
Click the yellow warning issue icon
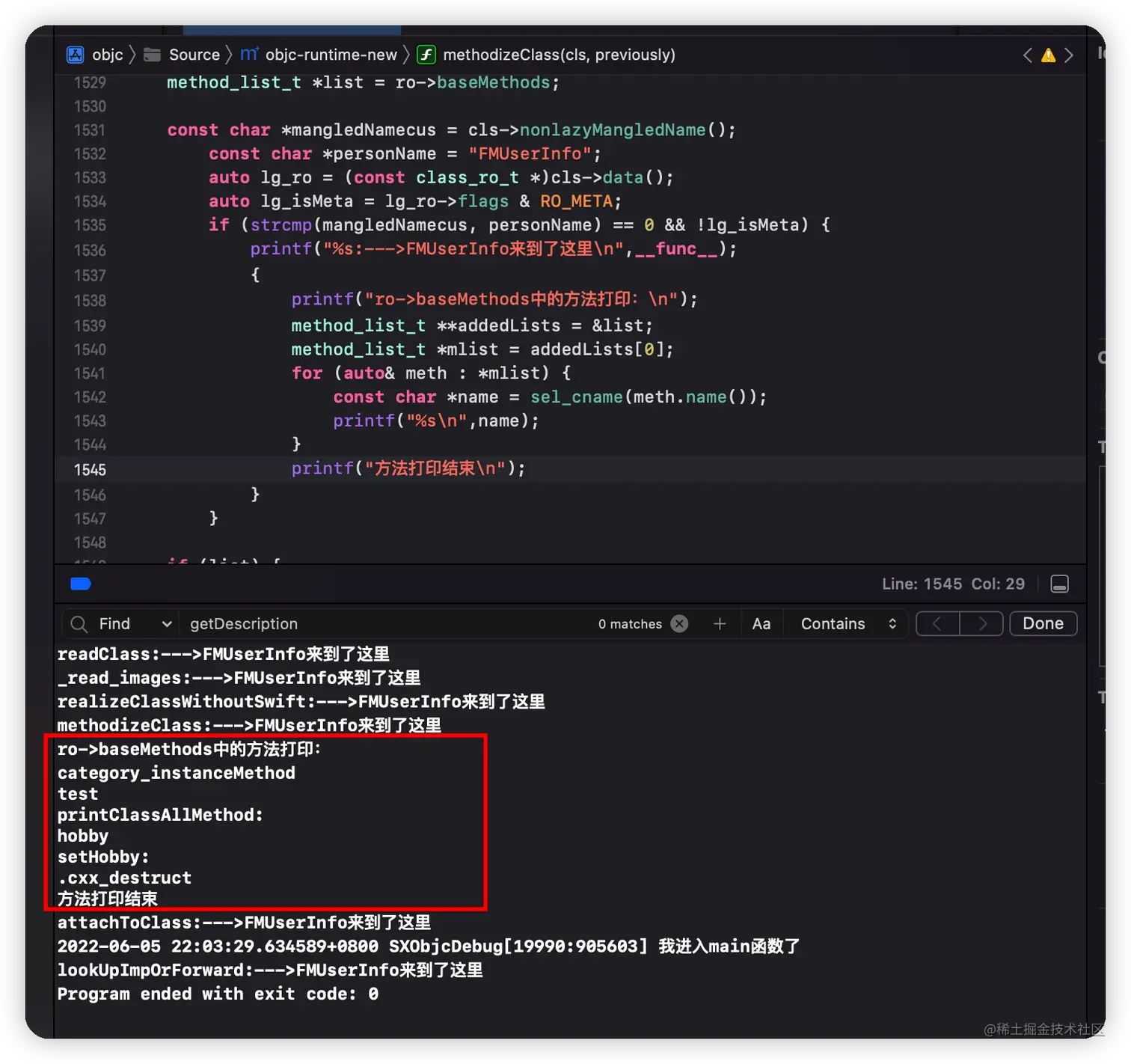[x=1049, y=55]
